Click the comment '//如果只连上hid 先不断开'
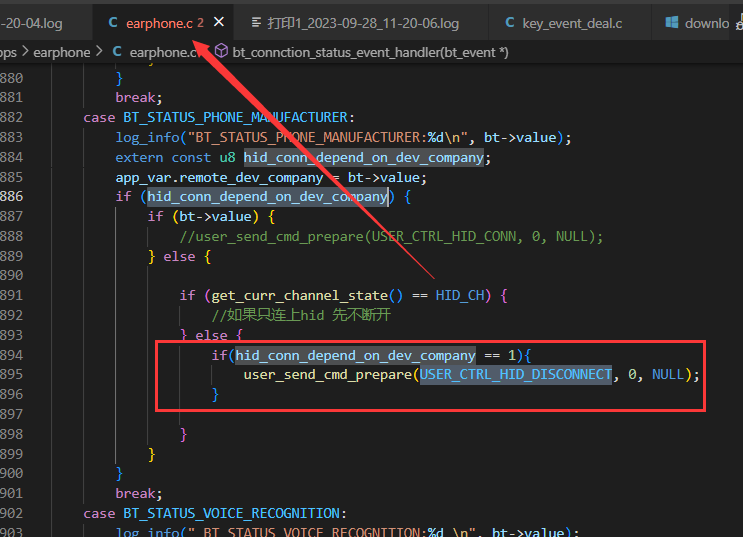Image resolution: width=743 pixels, height=537 pixels. click(x=301, y=315)
